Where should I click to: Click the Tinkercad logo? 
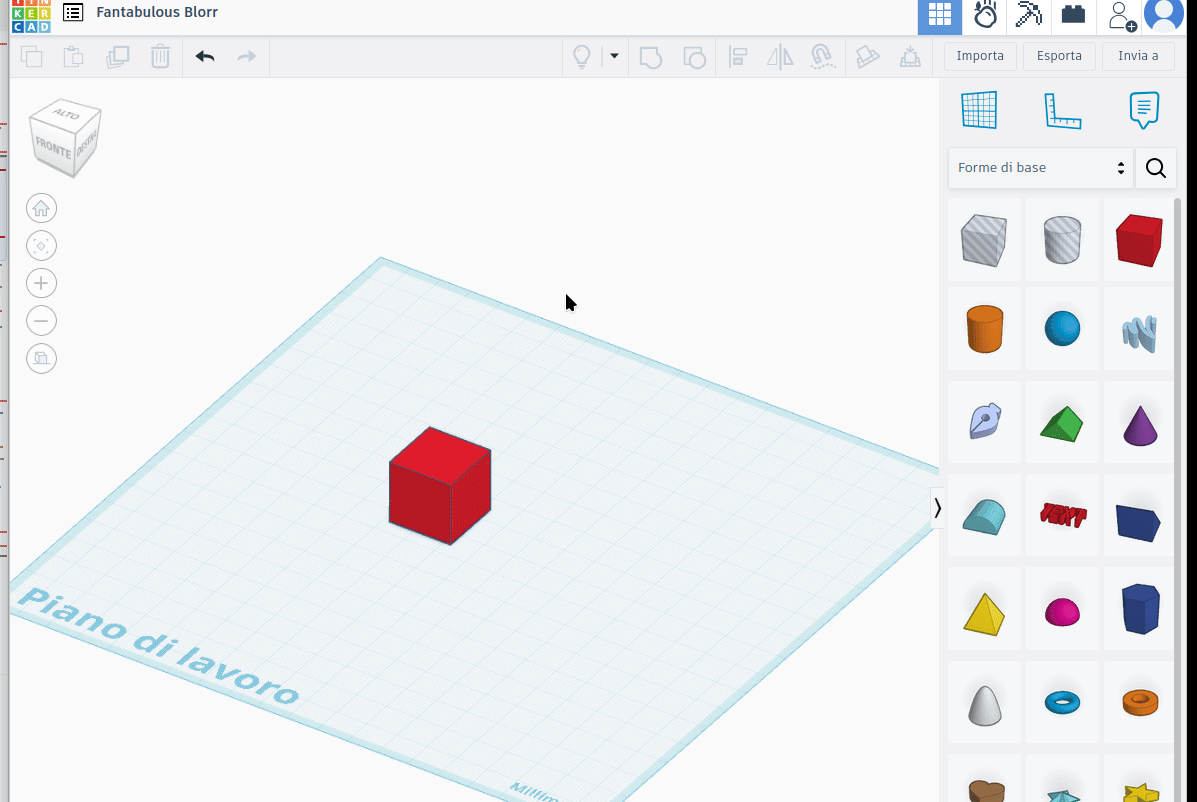31,16
